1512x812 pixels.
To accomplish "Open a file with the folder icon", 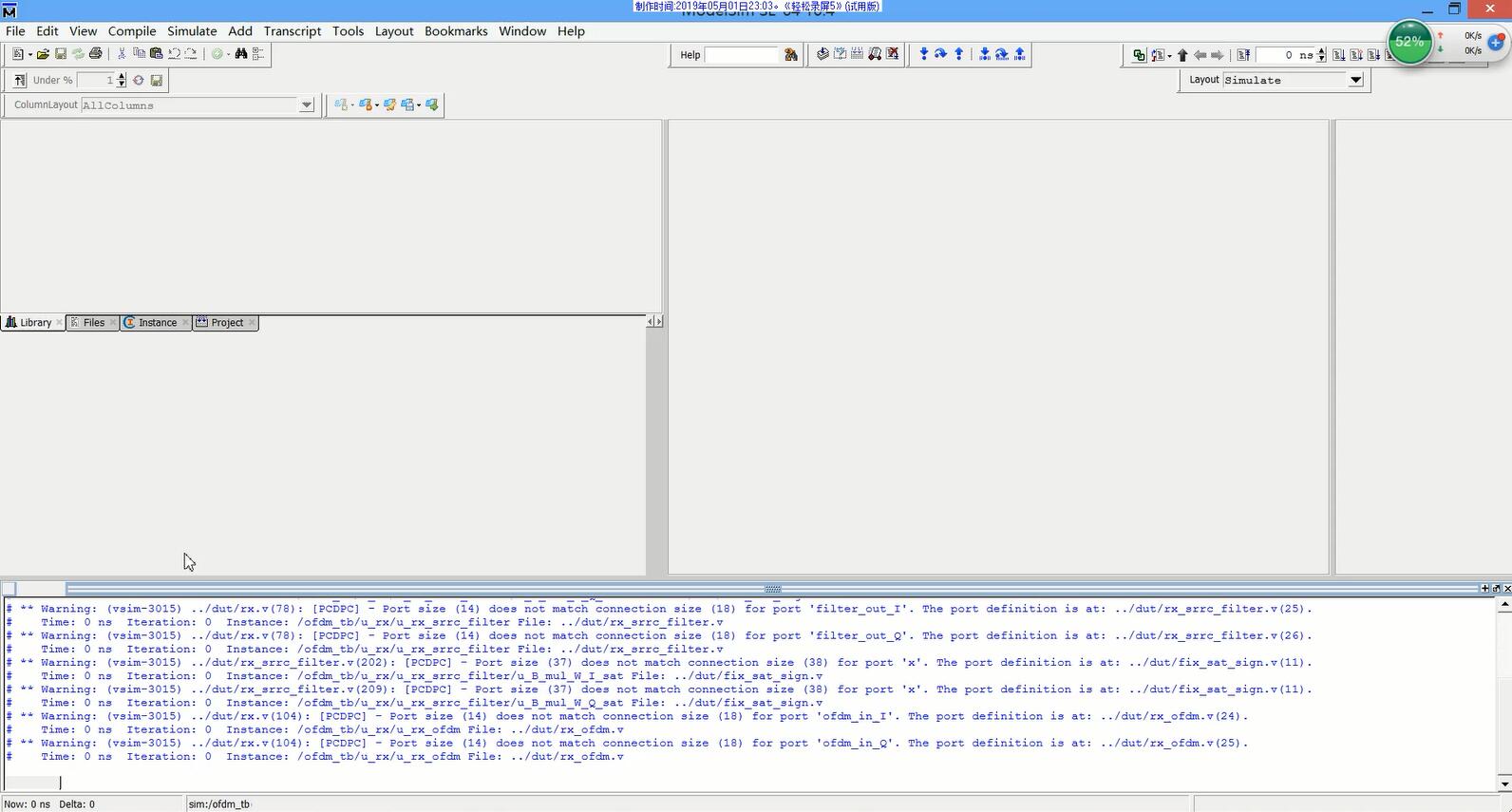I will click(44, 54).
